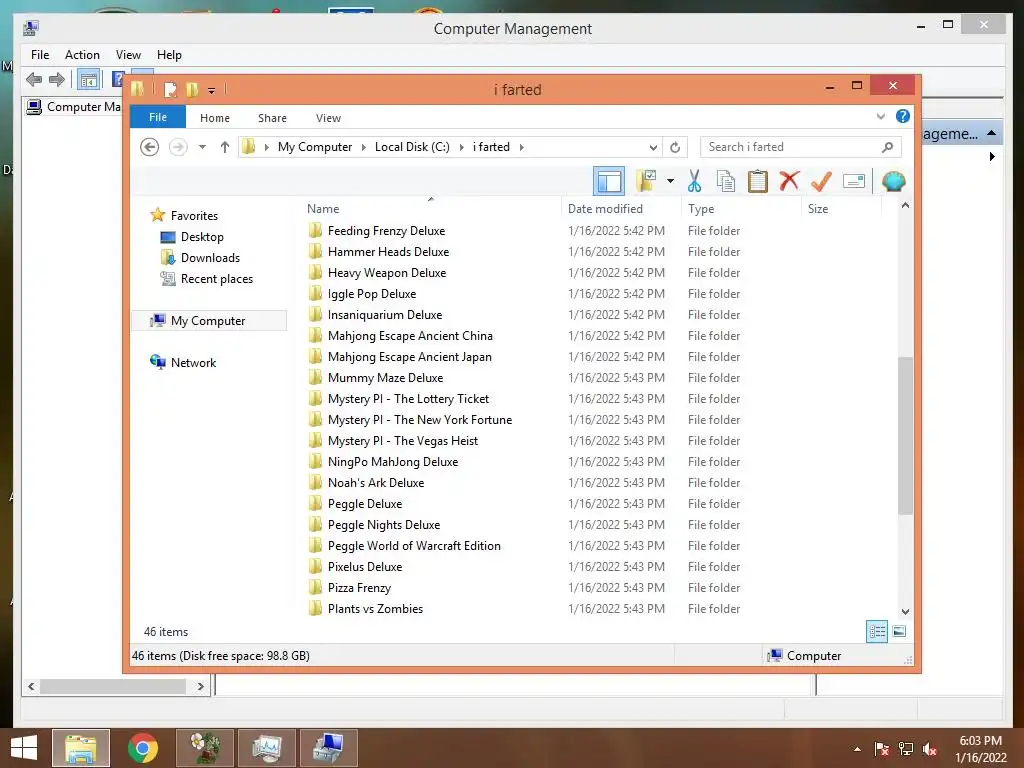1024x768 pixels.
Task: Sort by Type column header
Action: pos(741,208)
